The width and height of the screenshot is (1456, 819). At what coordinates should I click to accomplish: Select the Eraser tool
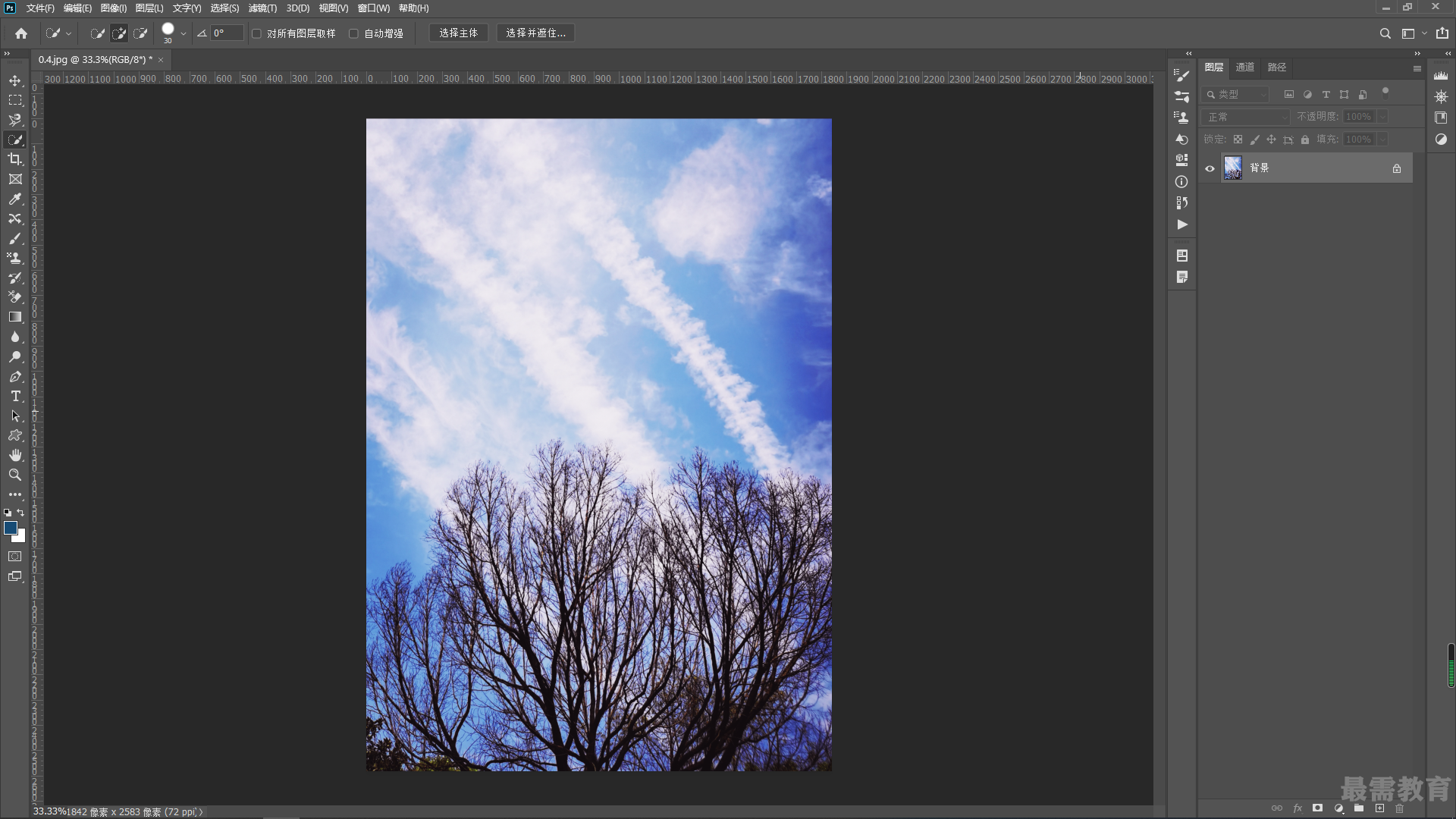15,297
